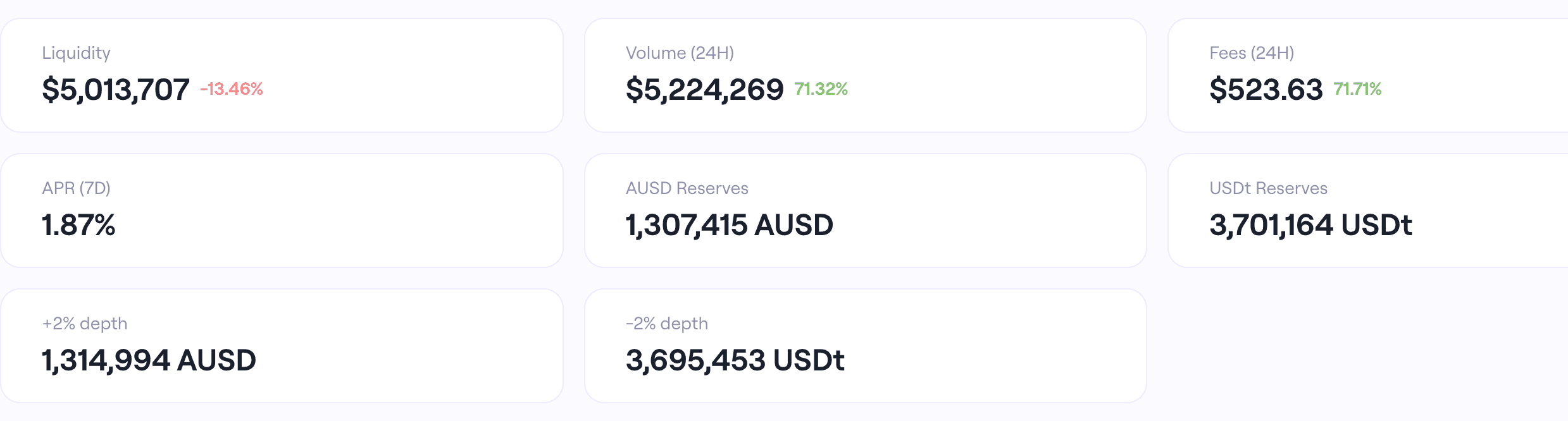Click the -13.46% liquidity change indicator
The width and height of the screenshot is (1568, 421).
pos(232,89)
